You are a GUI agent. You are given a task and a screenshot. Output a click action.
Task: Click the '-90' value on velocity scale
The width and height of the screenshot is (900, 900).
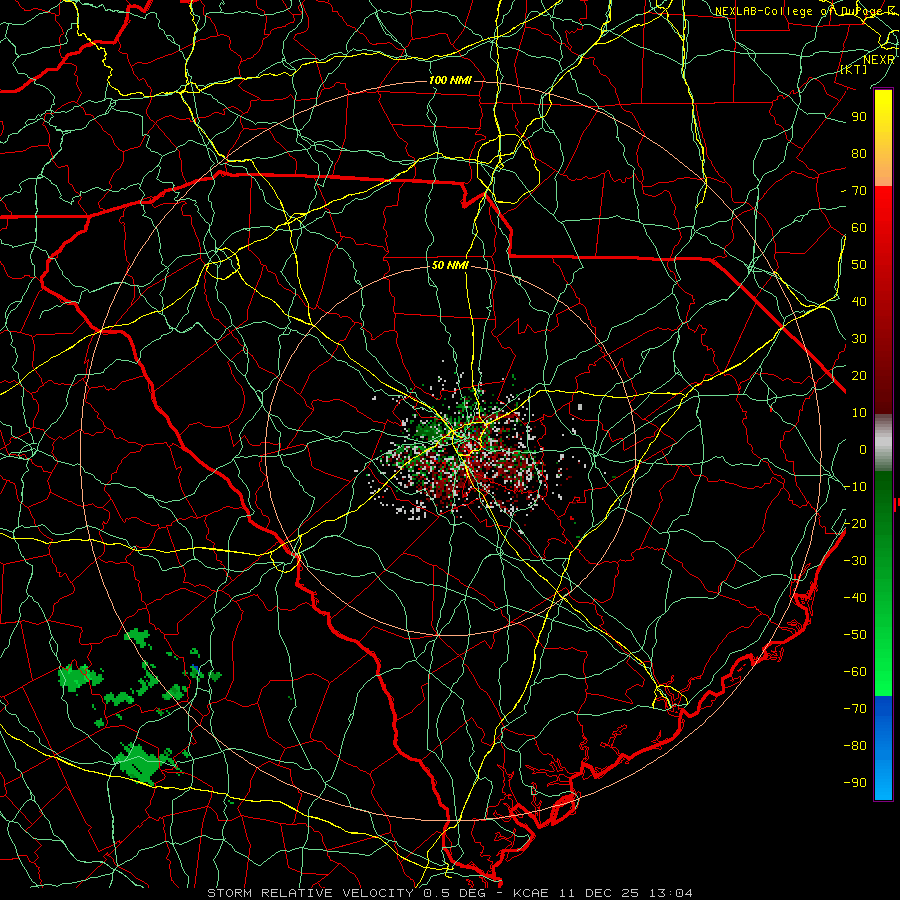[855, 782]
